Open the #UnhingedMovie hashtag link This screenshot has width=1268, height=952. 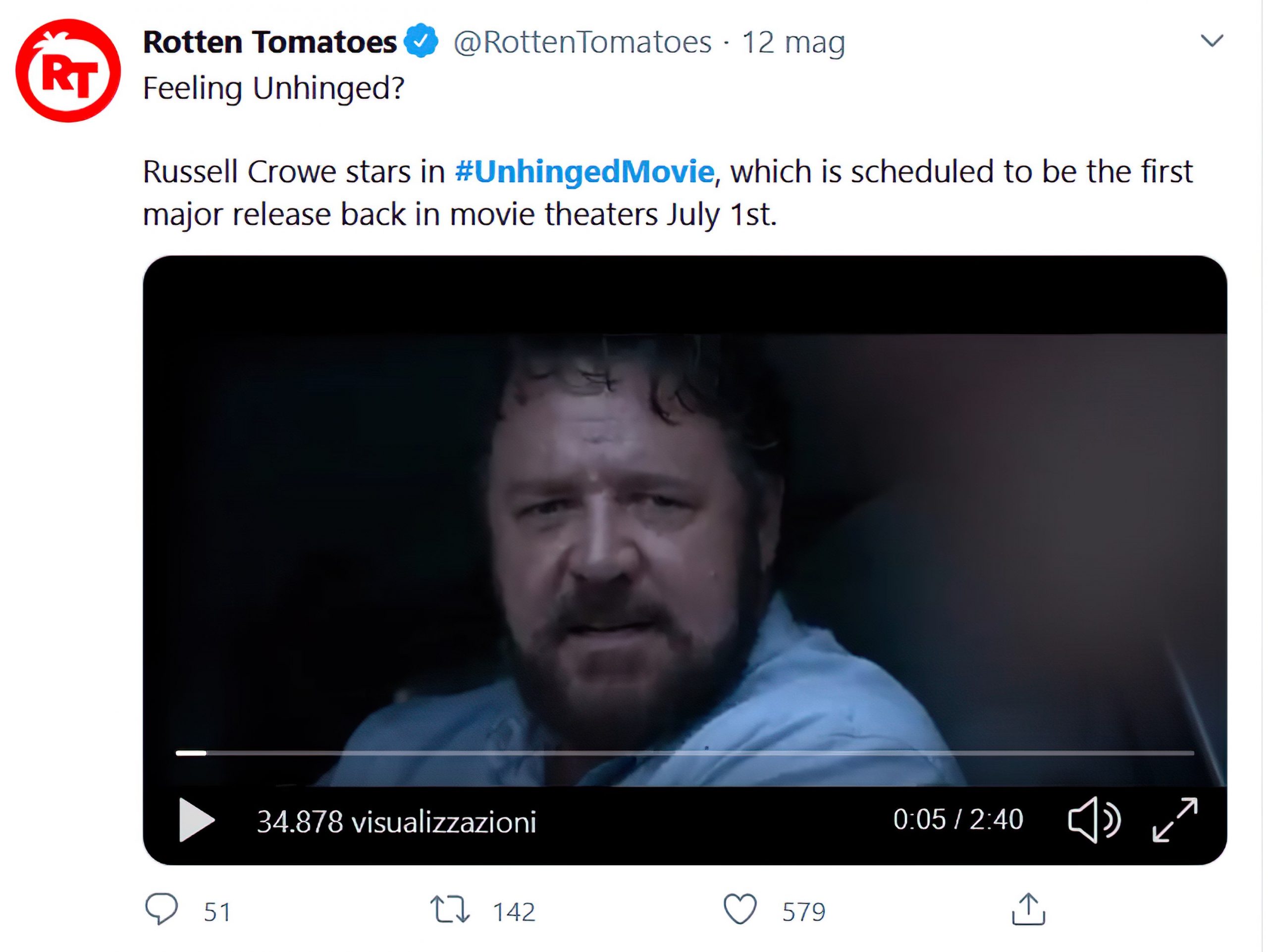click(x=584, y=171)
